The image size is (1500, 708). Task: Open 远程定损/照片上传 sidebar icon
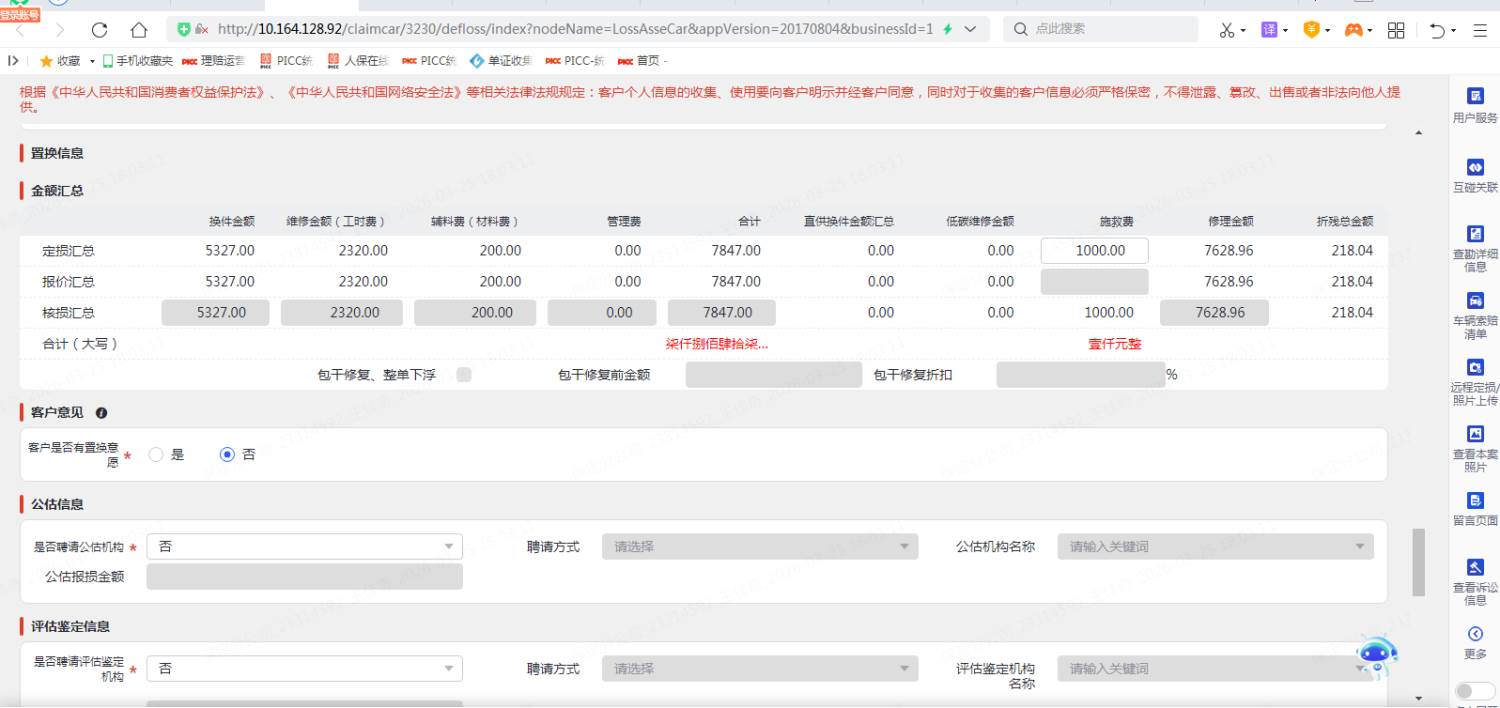[1475, 368]
